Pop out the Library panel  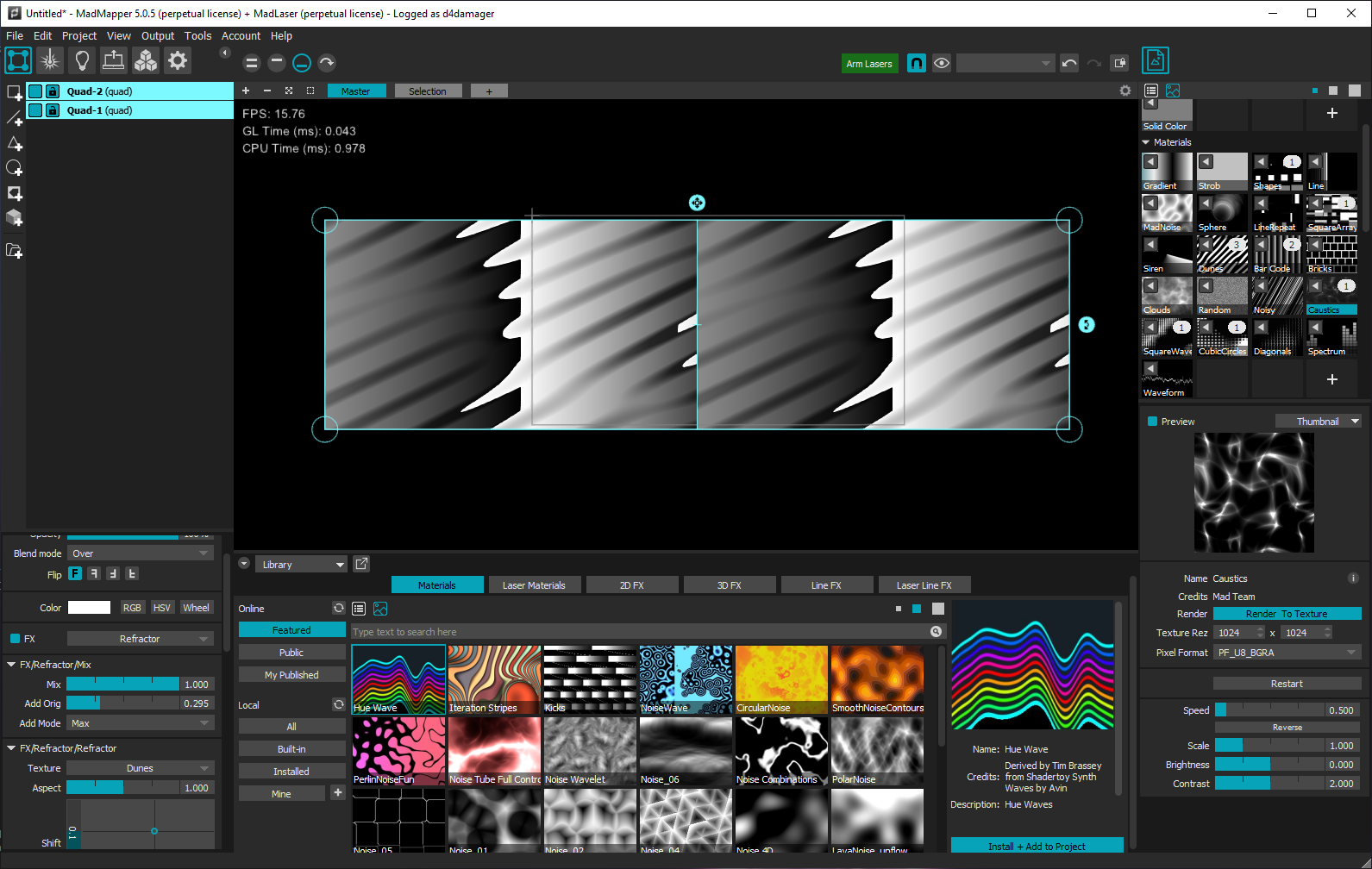362,564
